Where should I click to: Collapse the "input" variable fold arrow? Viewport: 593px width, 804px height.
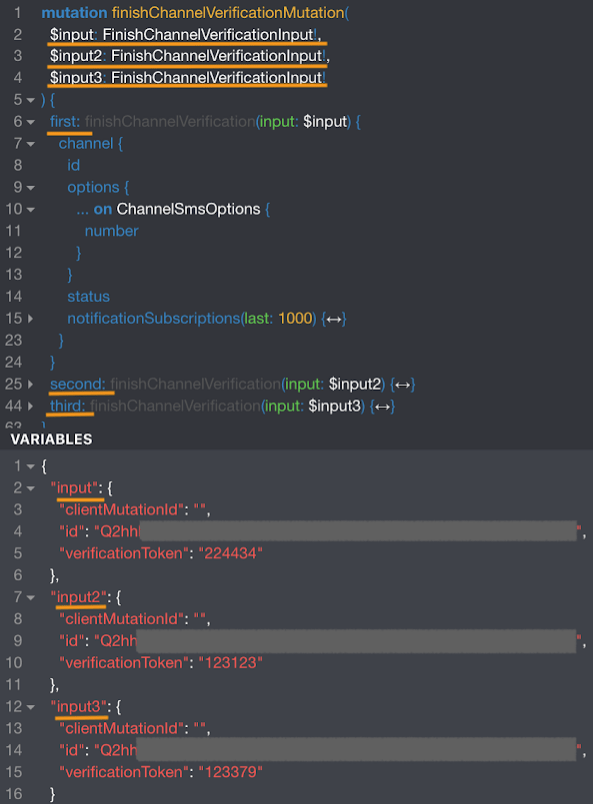30,489
